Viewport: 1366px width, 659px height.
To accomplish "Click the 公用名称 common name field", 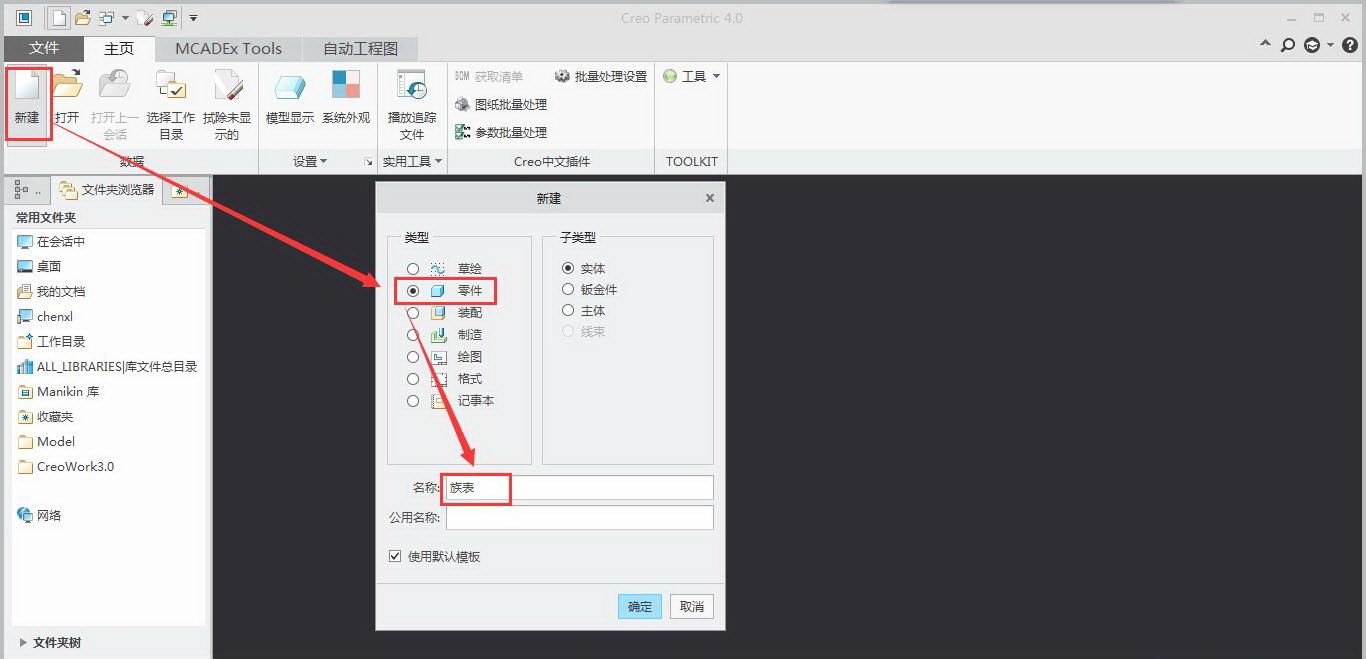I will click(580, 517).
